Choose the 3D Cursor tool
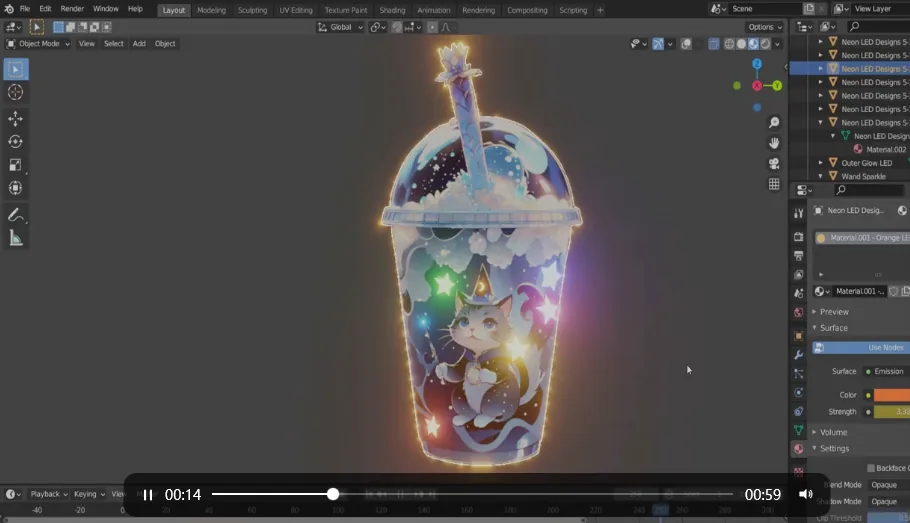 pos(16,92)
